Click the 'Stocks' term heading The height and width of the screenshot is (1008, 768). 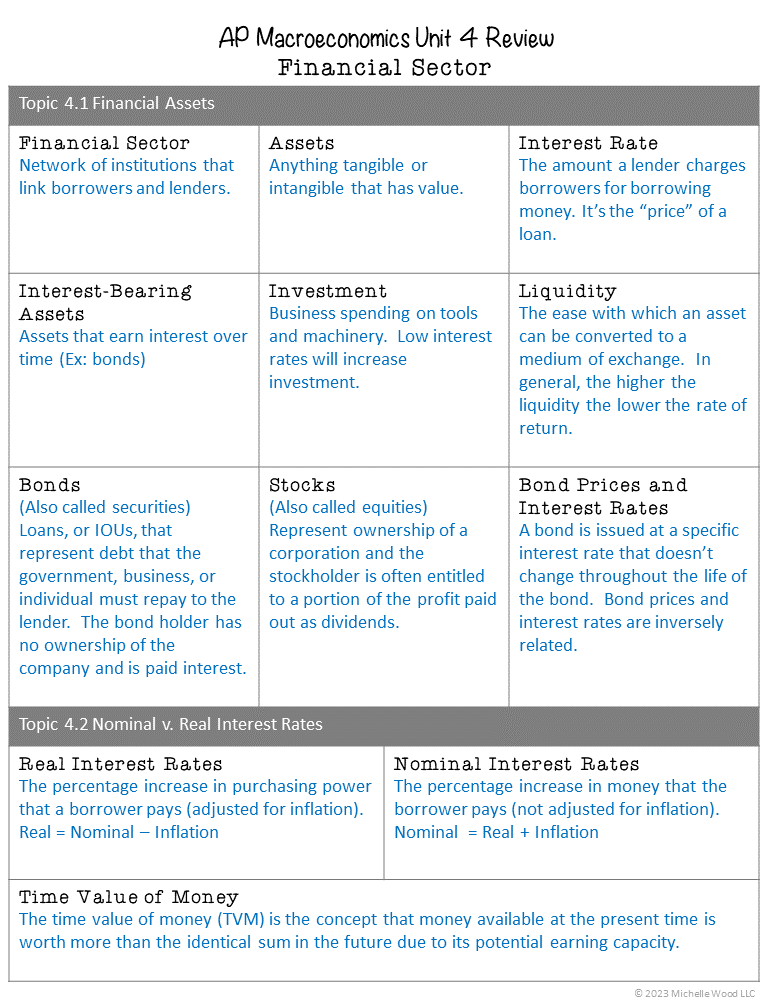pyautogui.click(x=302, y=485)
